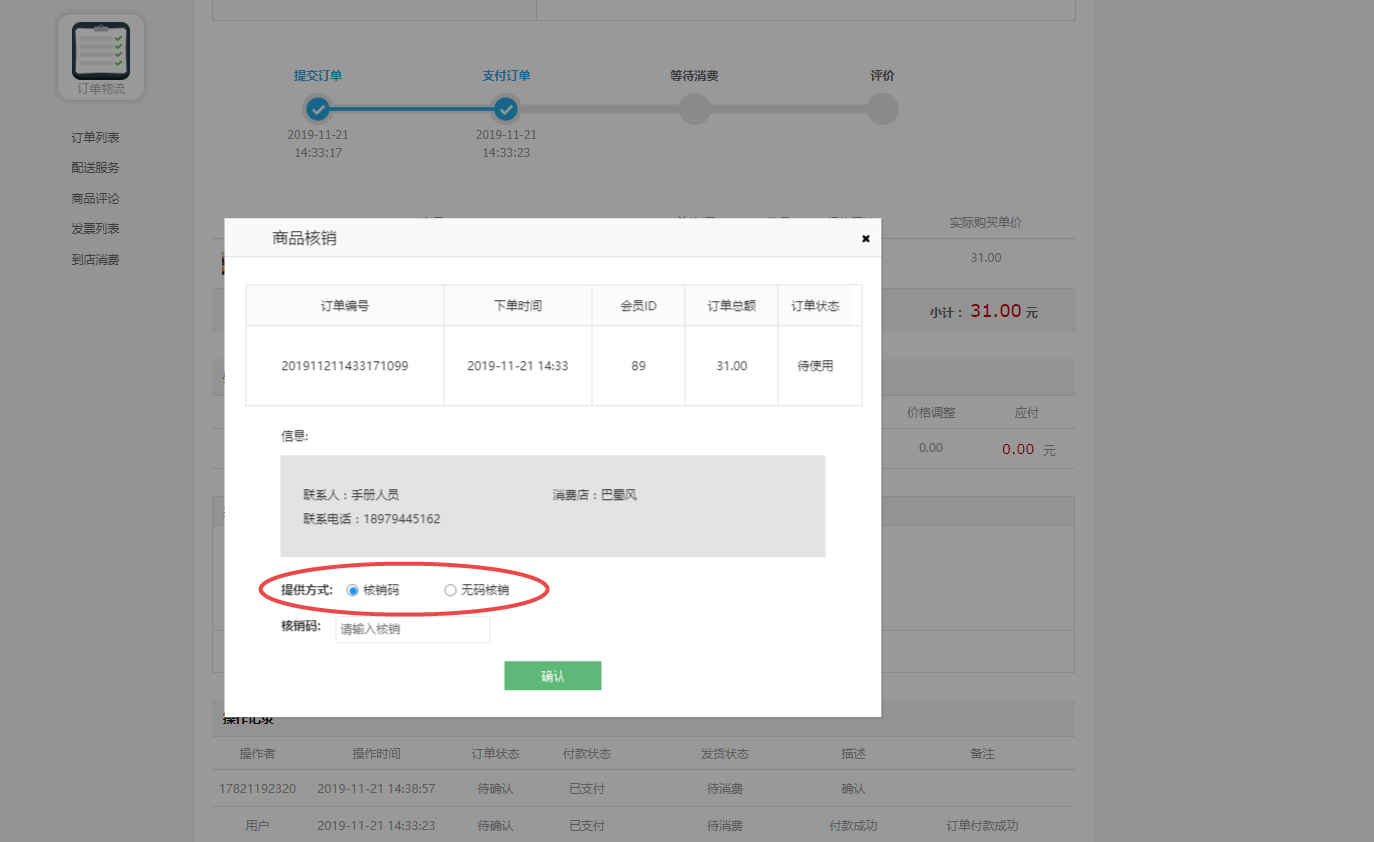
Task: Click the 支付订单 step checkmark circle
Action: [506, 109]
